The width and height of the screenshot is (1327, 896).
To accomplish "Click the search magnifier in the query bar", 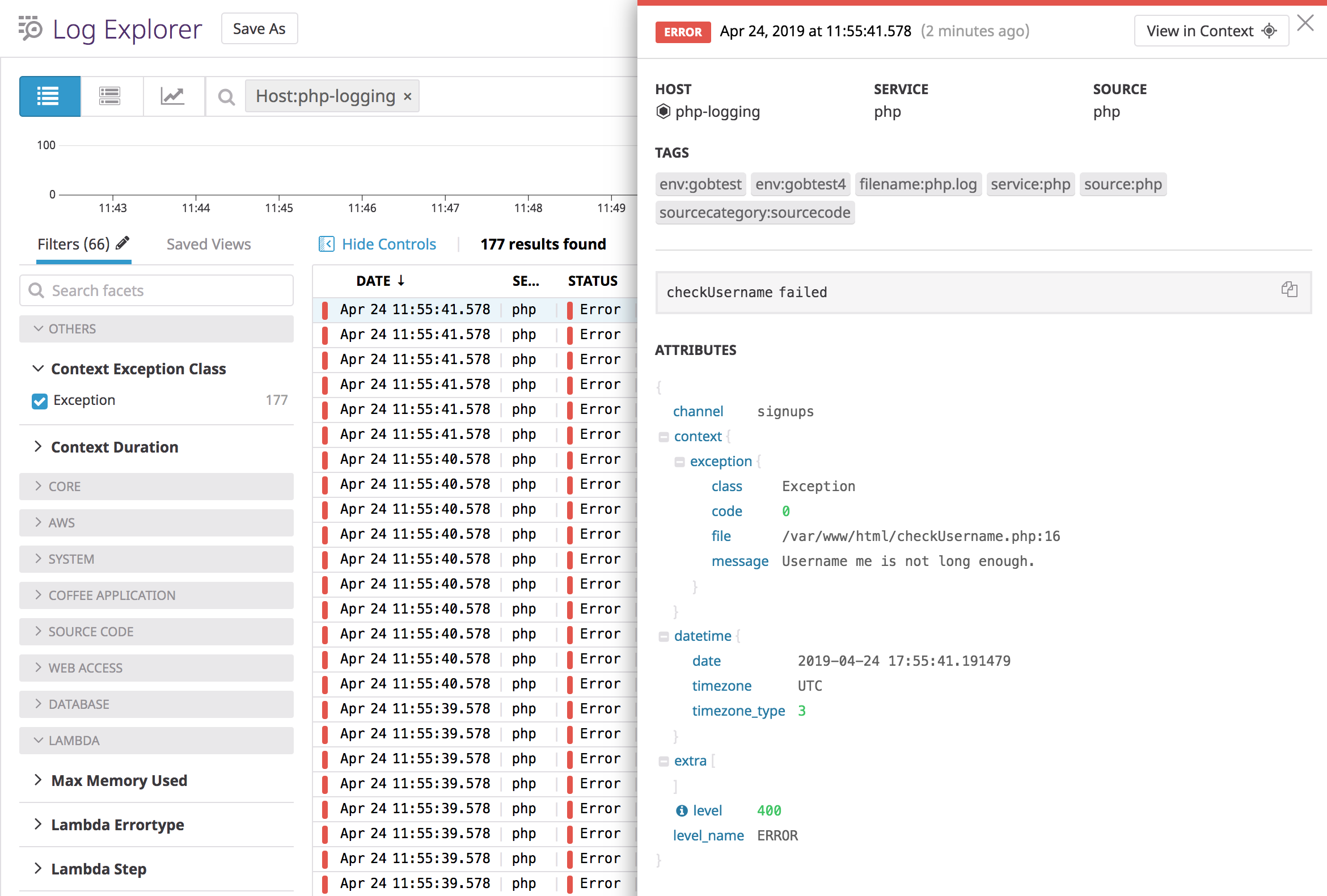I will click(x=226, y=96).
